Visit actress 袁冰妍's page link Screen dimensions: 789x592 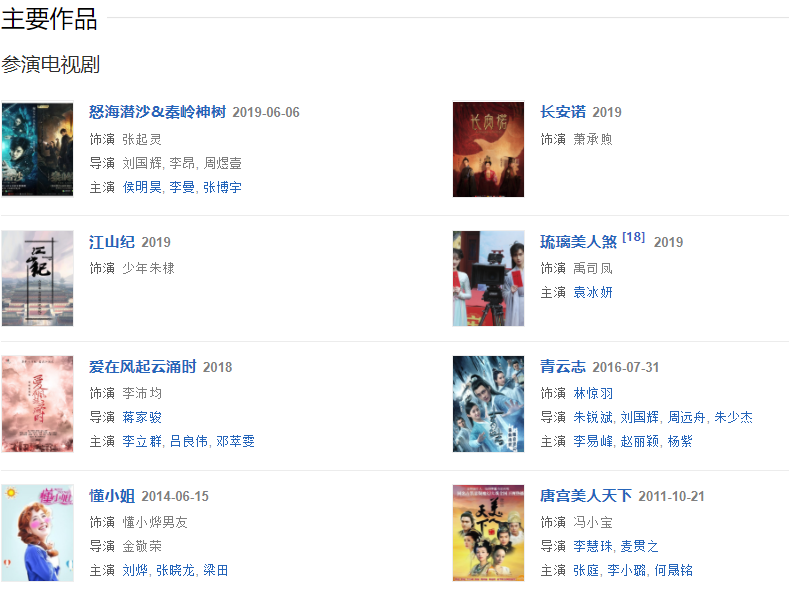(593, 292)
